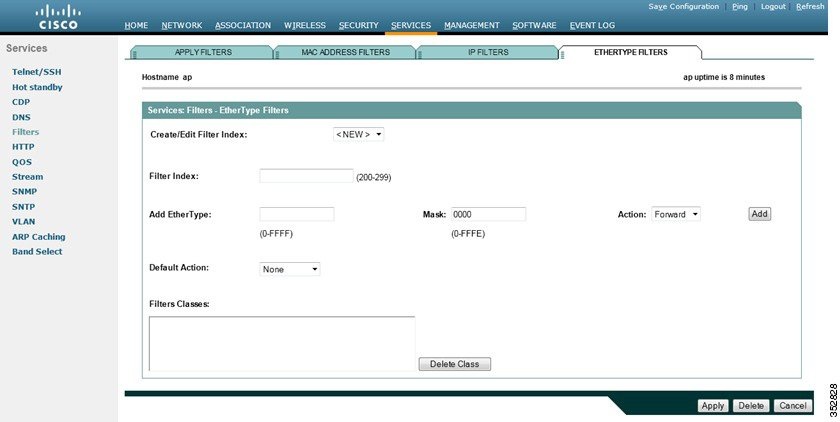This screenshot has width=840, height=422.
Task: Click the Refresh link
Action: (810, 6)
